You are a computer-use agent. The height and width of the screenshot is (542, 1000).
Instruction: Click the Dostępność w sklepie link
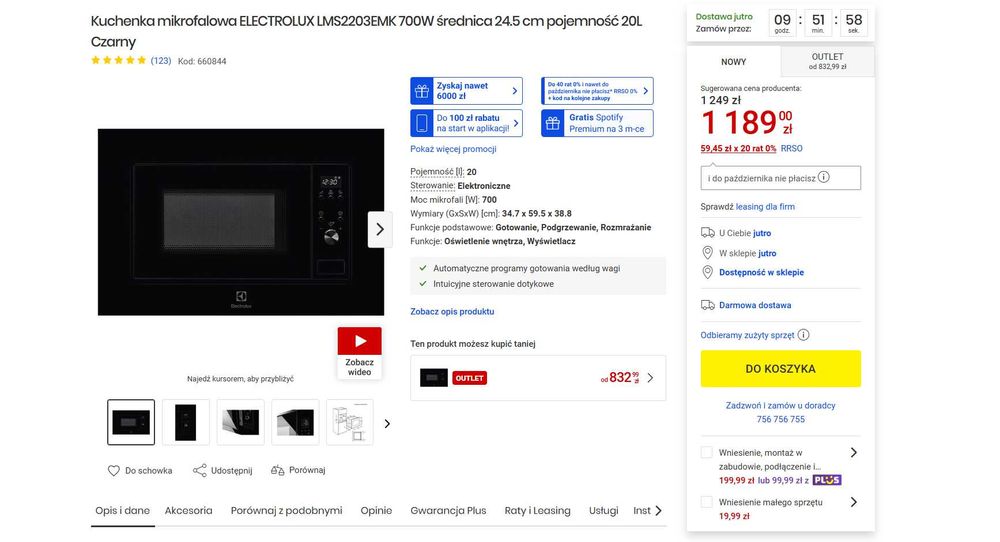point(761,272)
